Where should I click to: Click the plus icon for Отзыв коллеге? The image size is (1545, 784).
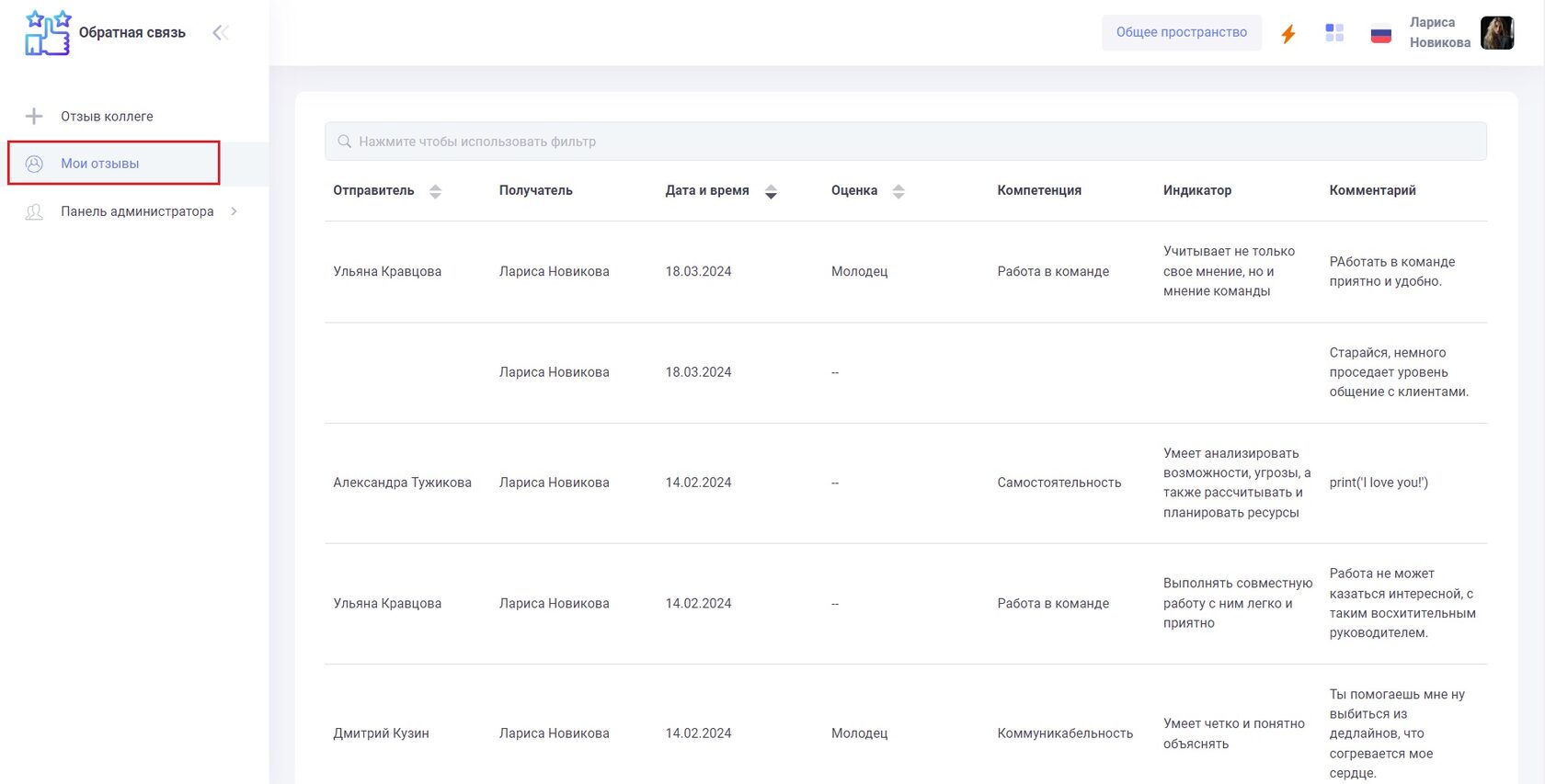(34, 117)
